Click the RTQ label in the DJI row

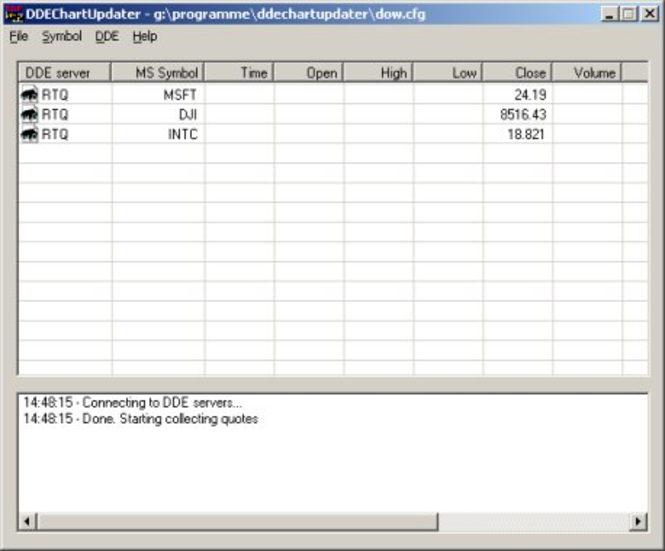coord(55,115)
